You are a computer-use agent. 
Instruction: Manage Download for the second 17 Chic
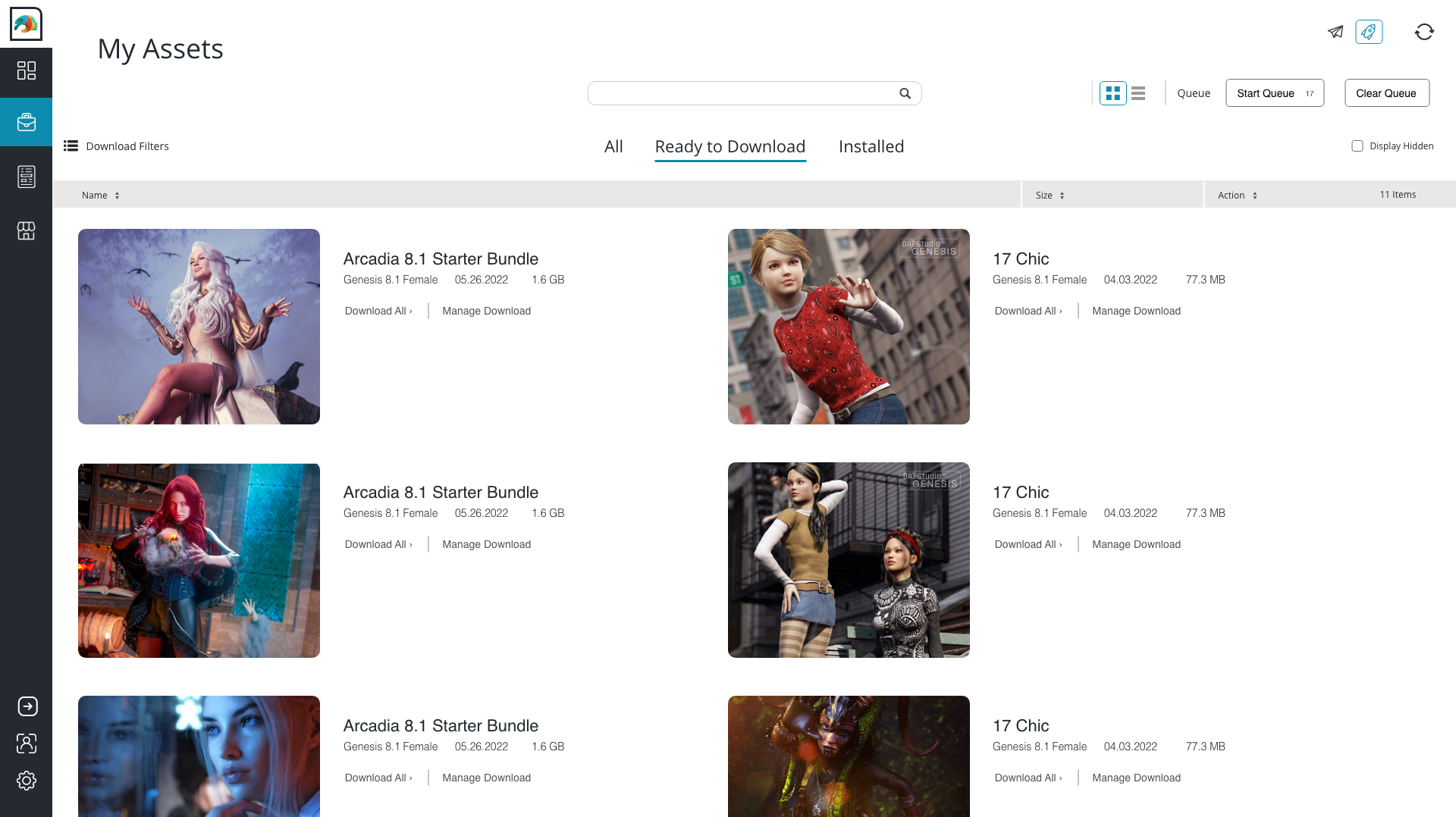point(1136,544)
